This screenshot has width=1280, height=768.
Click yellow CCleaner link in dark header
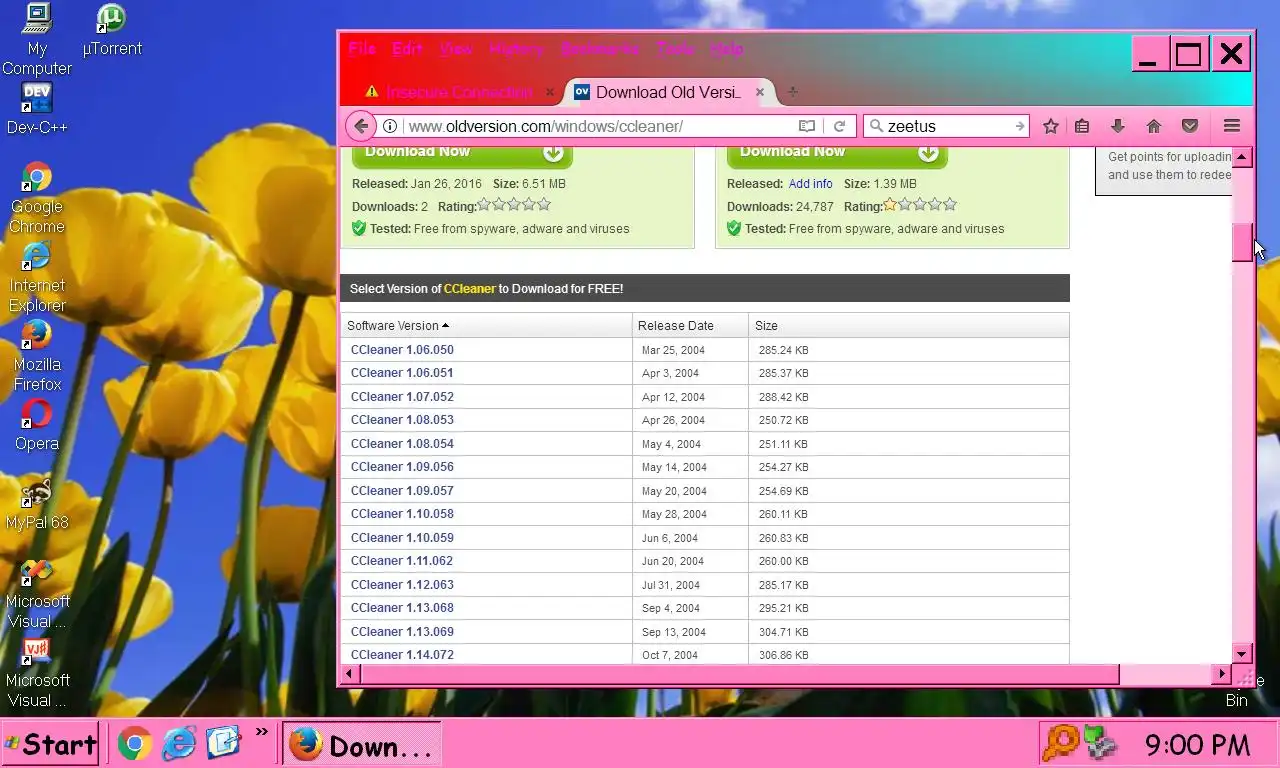[x=470, y=289]
